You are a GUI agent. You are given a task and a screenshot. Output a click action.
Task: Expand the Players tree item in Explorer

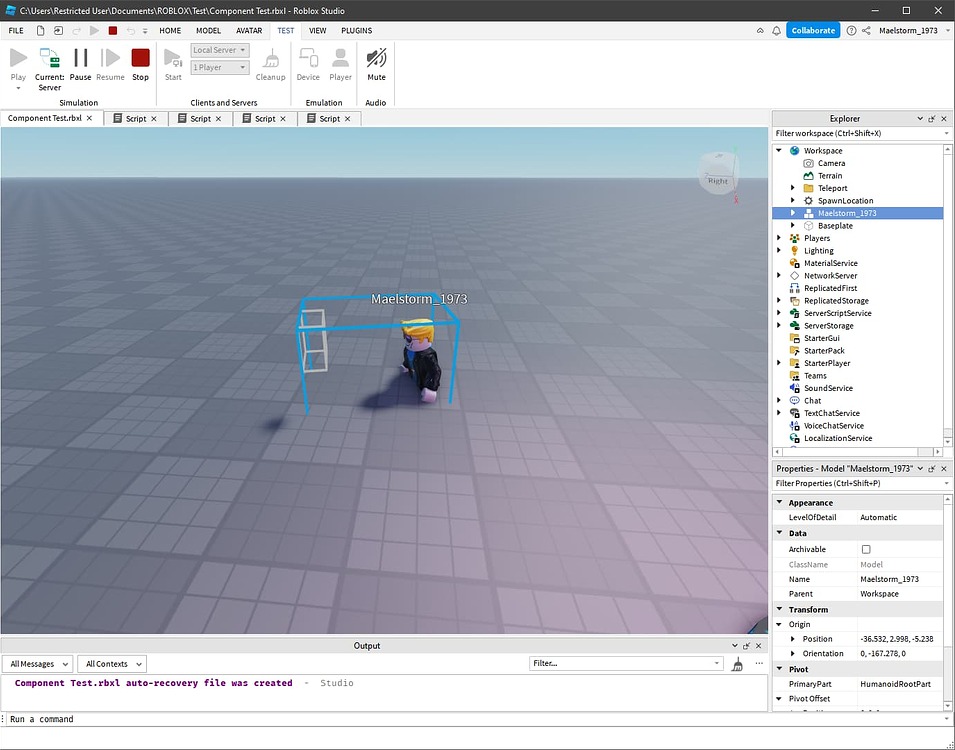coord(779,238)
